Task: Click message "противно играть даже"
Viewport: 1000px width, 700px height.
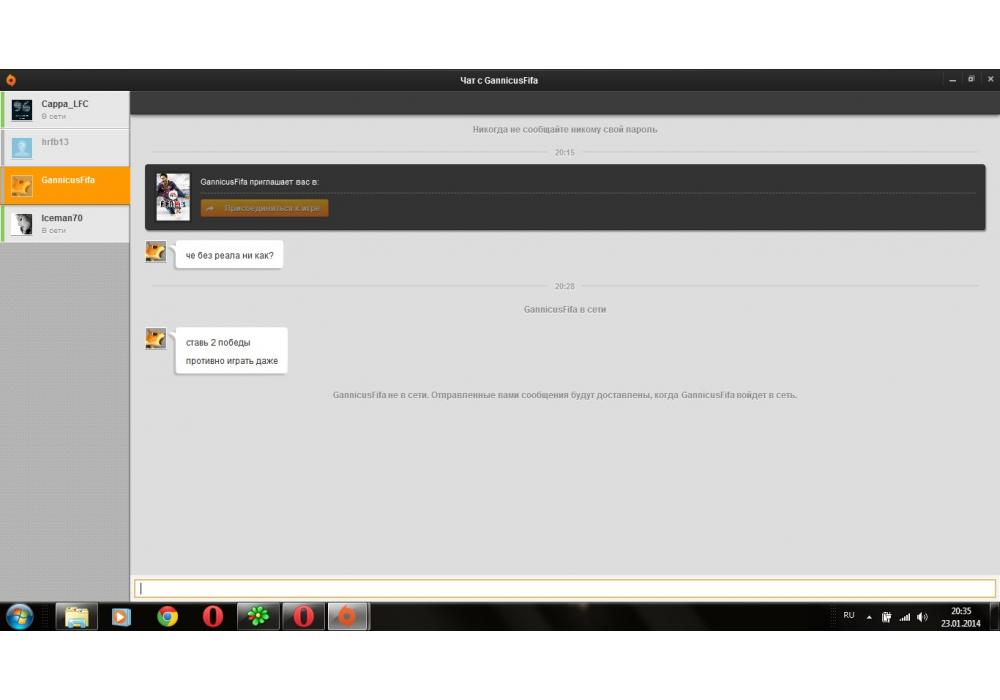Action: (x=232, y=361)
